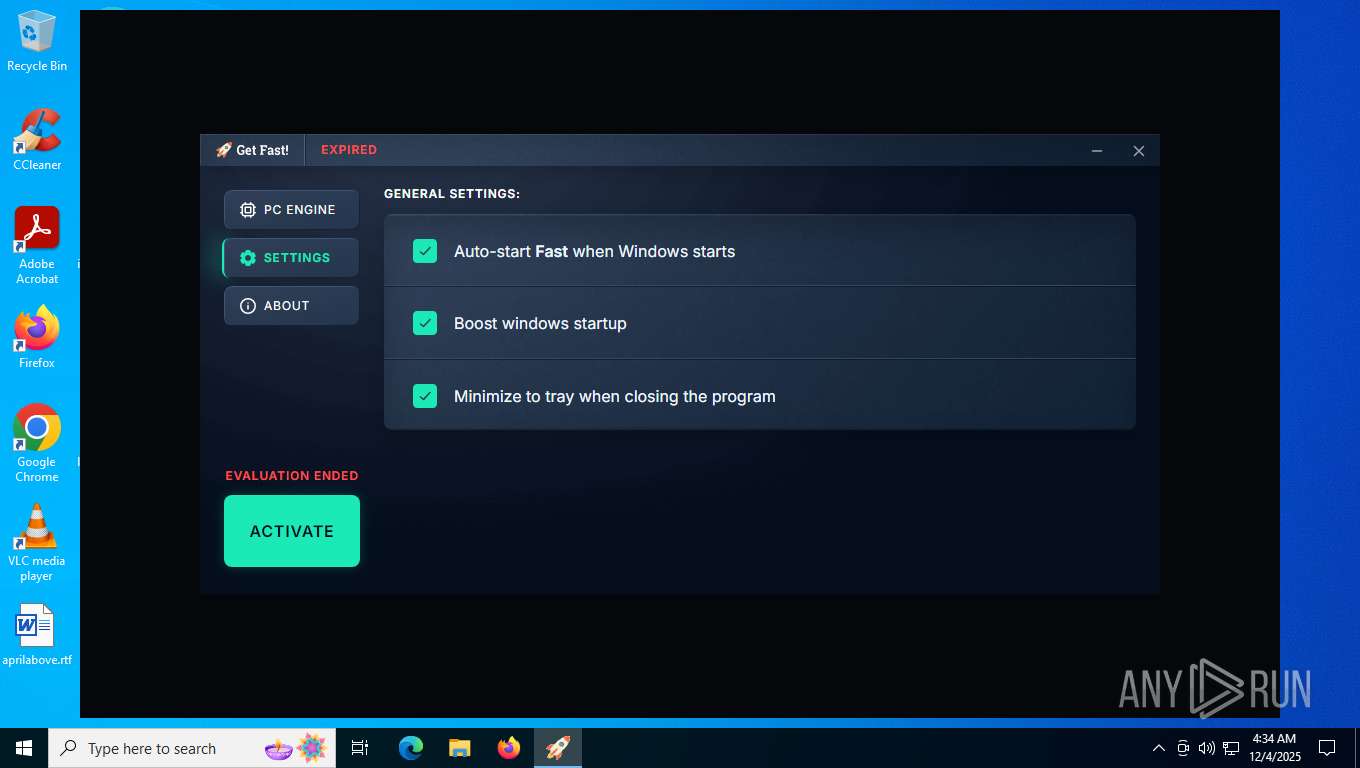Open the taskbar clock and date
Image resolution: width=1360 pixels, height=768 pixels.
1274,748
